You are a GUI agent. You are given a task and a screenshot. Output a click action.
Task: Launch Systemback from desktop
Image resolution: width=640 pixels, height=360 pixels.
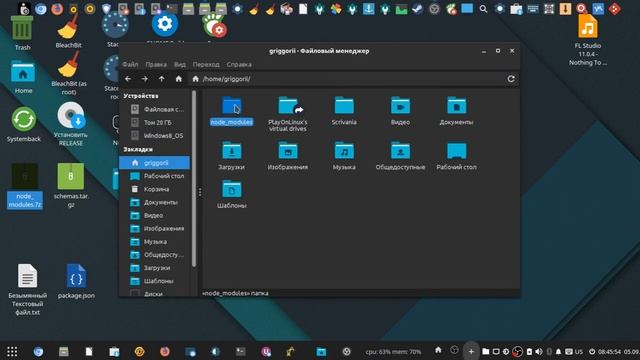(x=24, y=124)
